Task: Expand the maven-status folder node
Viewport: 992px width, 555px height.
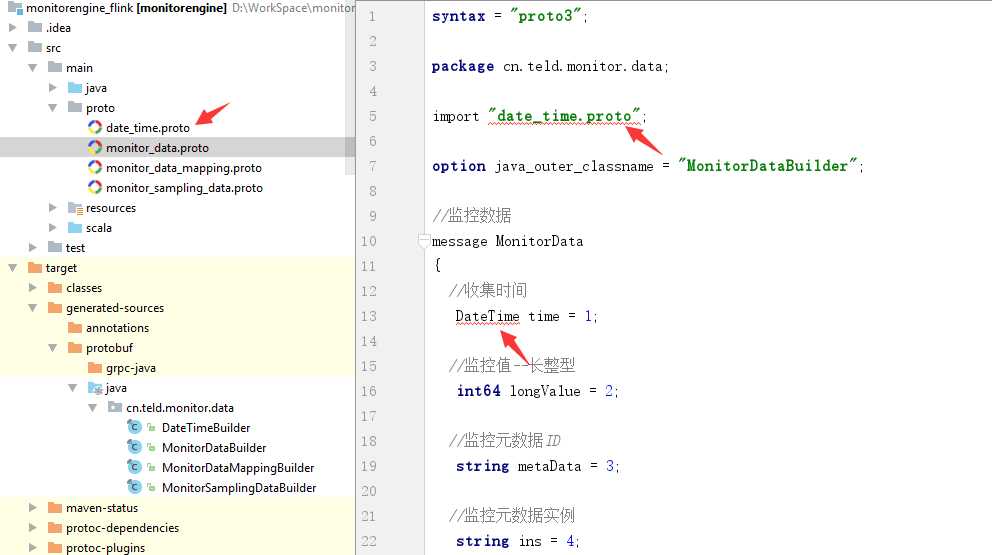Action: tap(32, 508)
